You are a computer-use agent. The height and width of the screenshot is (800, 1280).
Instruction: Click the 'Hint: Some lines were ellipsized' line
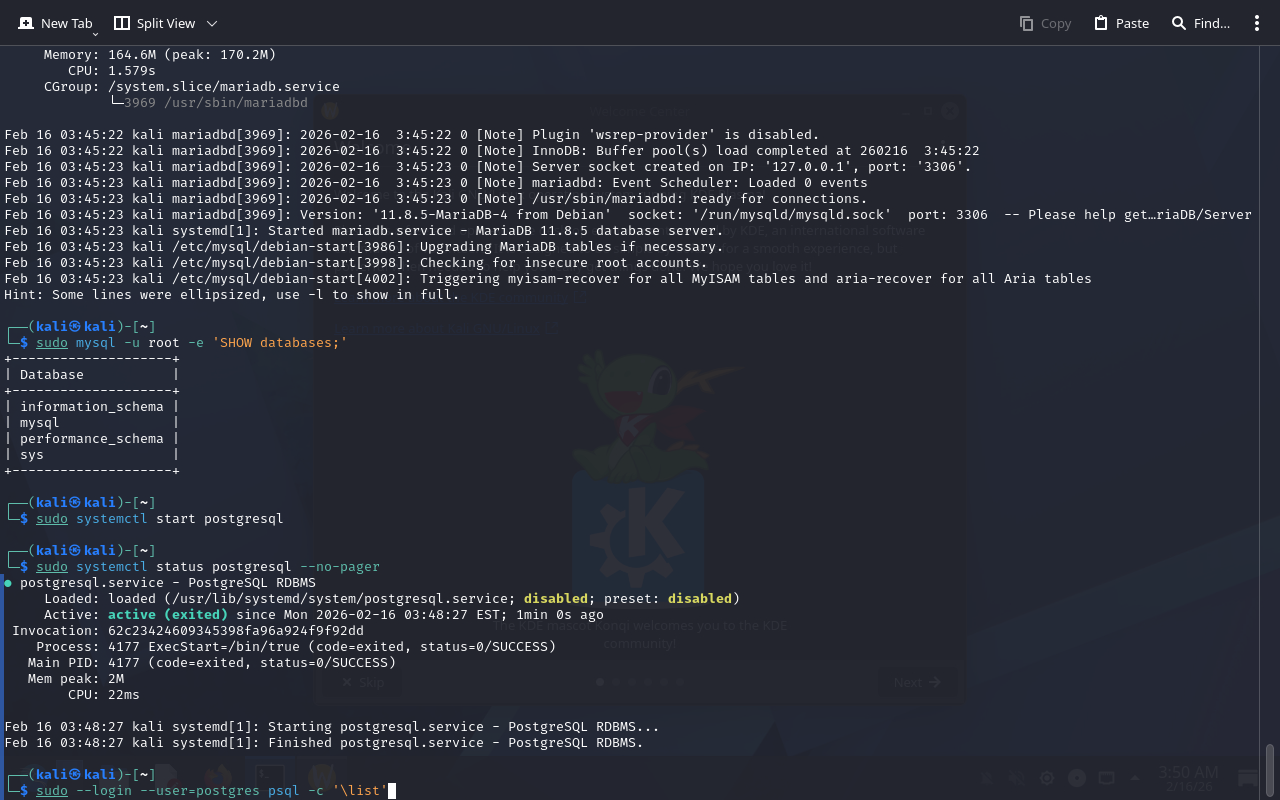point(232,295)
